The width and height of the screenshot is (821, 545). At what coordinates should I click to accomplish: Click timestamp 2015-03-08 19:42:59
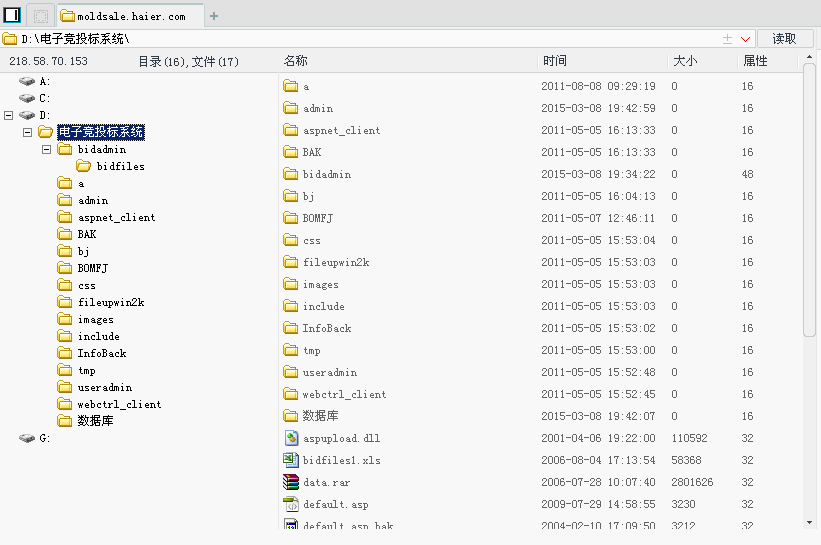[598, 108]
